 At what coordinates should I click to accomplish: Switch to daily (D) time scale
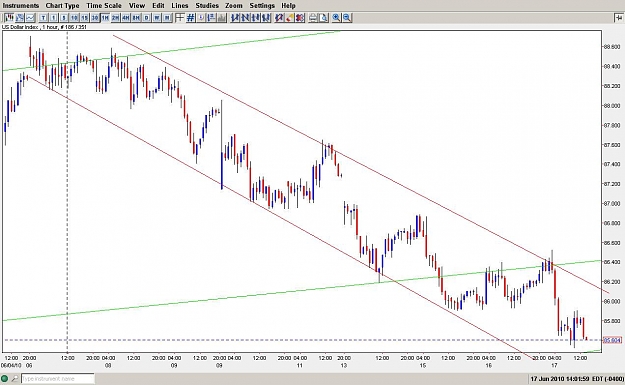[147, 18]
